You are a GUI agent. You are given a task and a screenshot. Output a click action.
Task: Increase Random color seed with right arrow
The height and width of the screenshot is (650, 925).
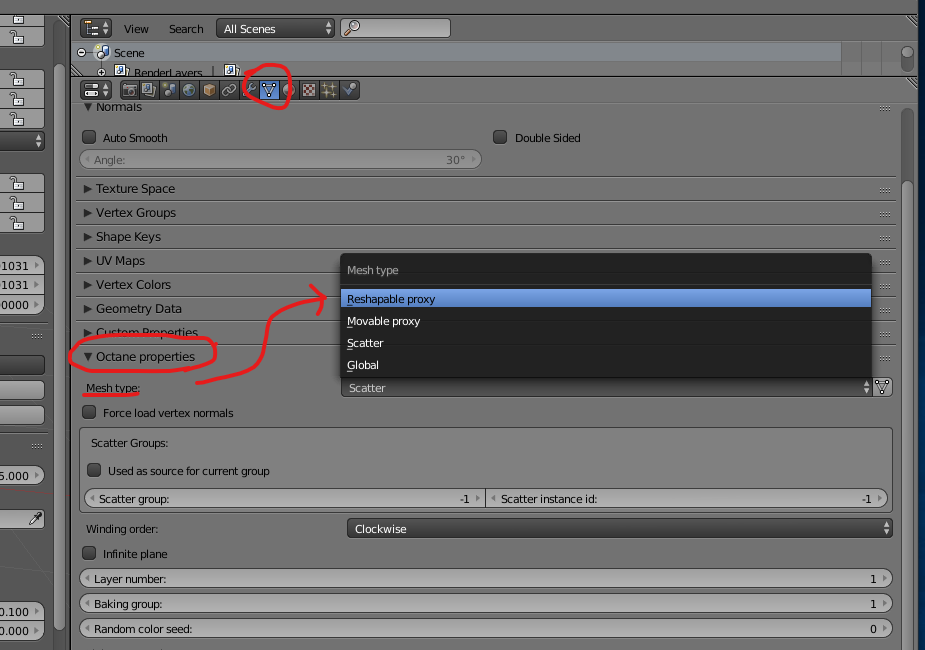click(x=884, y=629)
